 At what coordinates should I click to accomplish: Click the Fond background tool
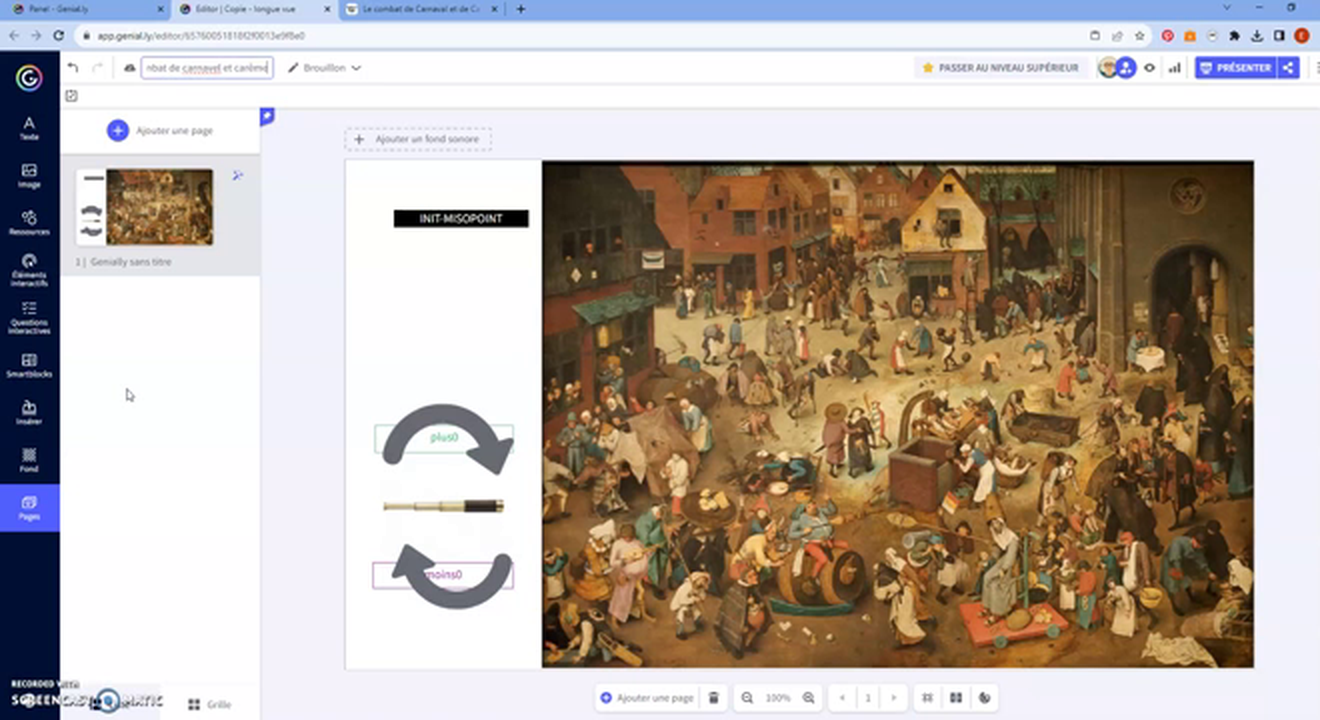[29, 460]
